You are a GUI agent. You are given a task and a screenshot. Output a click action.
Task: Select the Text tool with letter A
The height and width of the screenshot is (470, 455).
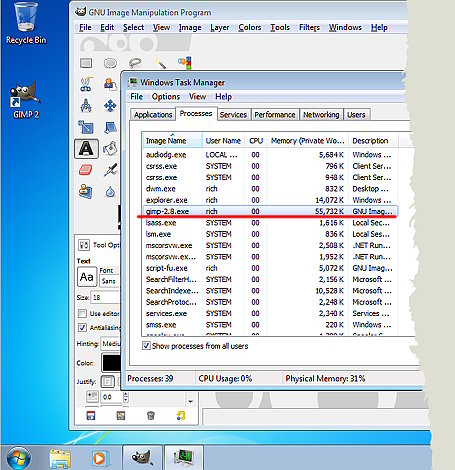(x=86, y=149)
